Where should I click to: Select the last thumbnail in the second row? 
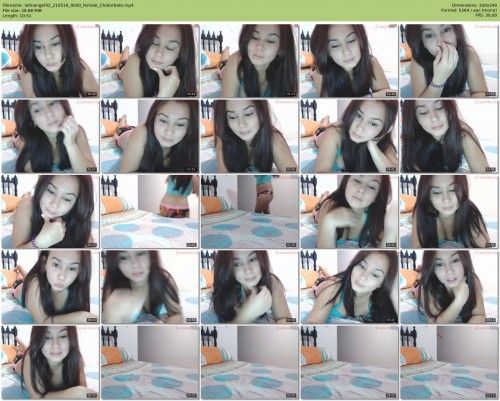pos(450,136)
